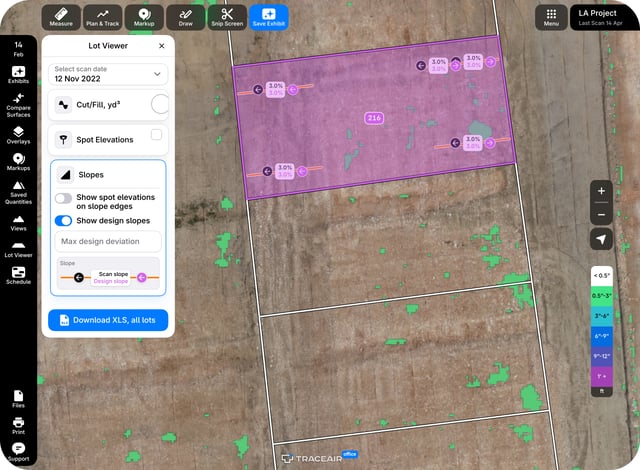This screenshot has width=640, height=470.
Task: Click the 0.5"-3" green legend swatch
Action: (x=602, y=296)
